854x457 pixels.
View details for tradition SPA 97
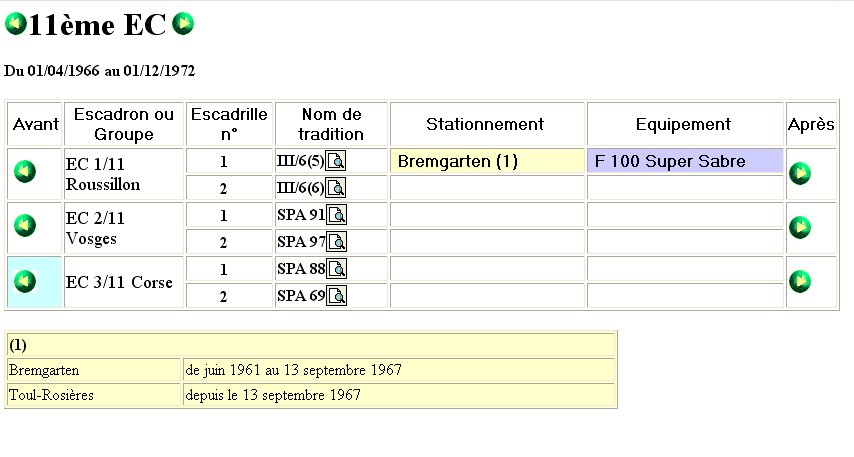click(x=336, y=242)
